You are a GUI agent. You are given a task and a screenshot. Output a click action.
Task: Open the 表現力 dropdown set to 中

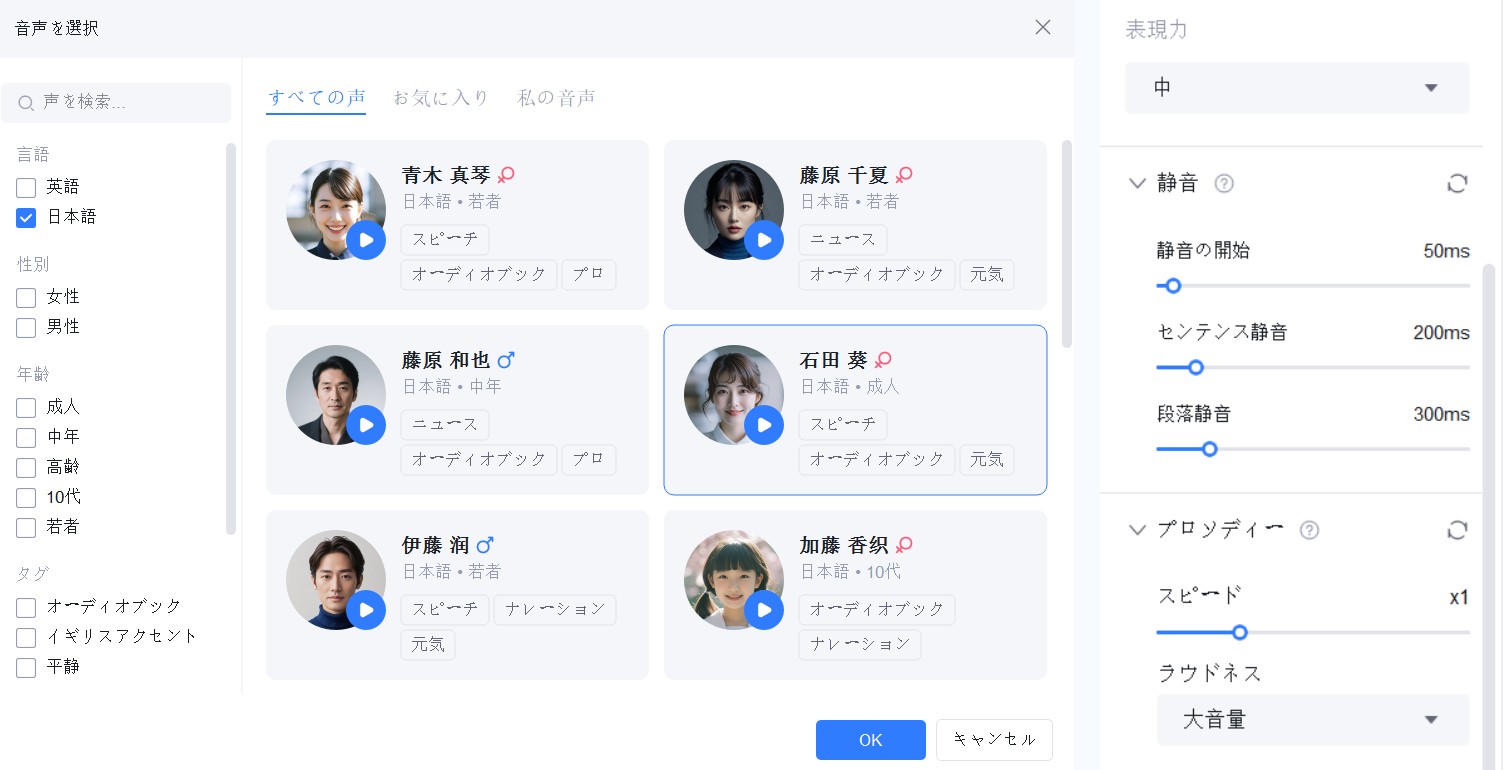click(x=1297, y=88)
